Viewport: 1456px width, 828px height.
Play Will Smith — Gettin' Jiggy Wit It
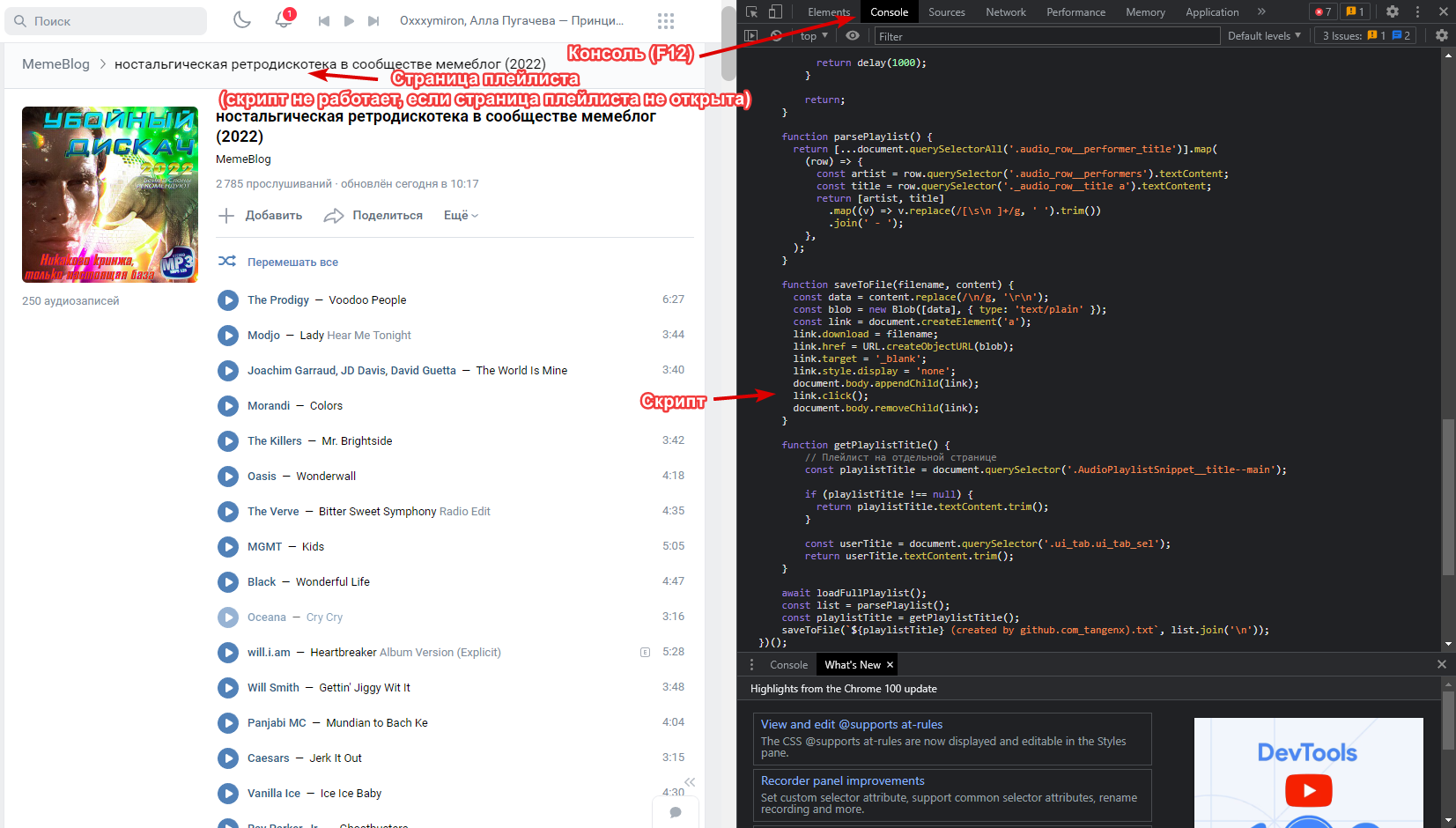228,688
